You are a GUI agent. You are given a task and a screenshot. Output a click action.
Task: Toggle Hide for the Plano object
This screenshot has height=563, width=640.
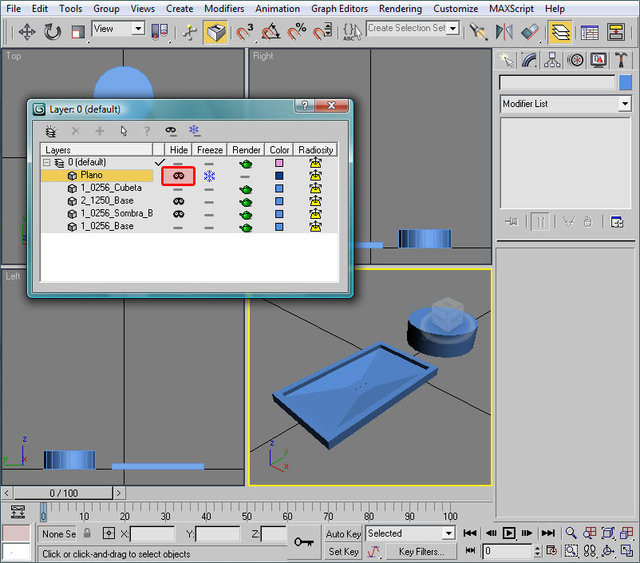(x=178, y=175)
